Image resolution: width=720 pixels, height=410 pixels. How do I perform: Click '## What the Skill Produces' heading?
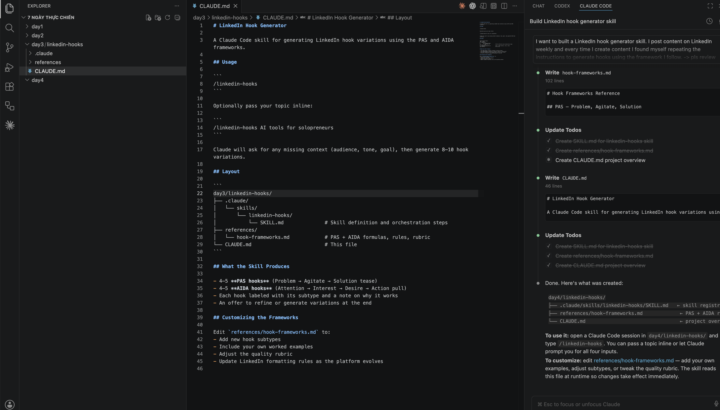[251, 266]
